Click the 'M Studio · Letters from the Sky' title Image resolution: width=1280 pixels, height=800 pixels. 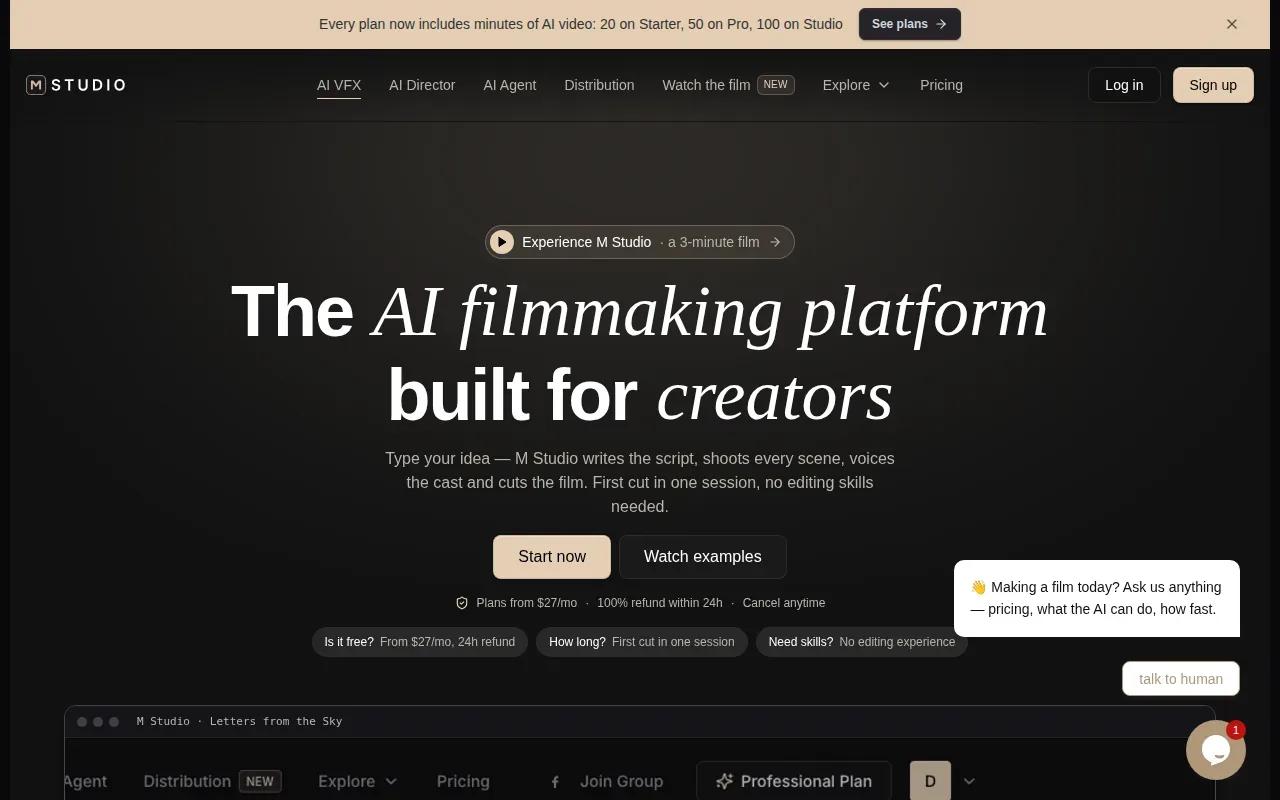click(239, 721)
